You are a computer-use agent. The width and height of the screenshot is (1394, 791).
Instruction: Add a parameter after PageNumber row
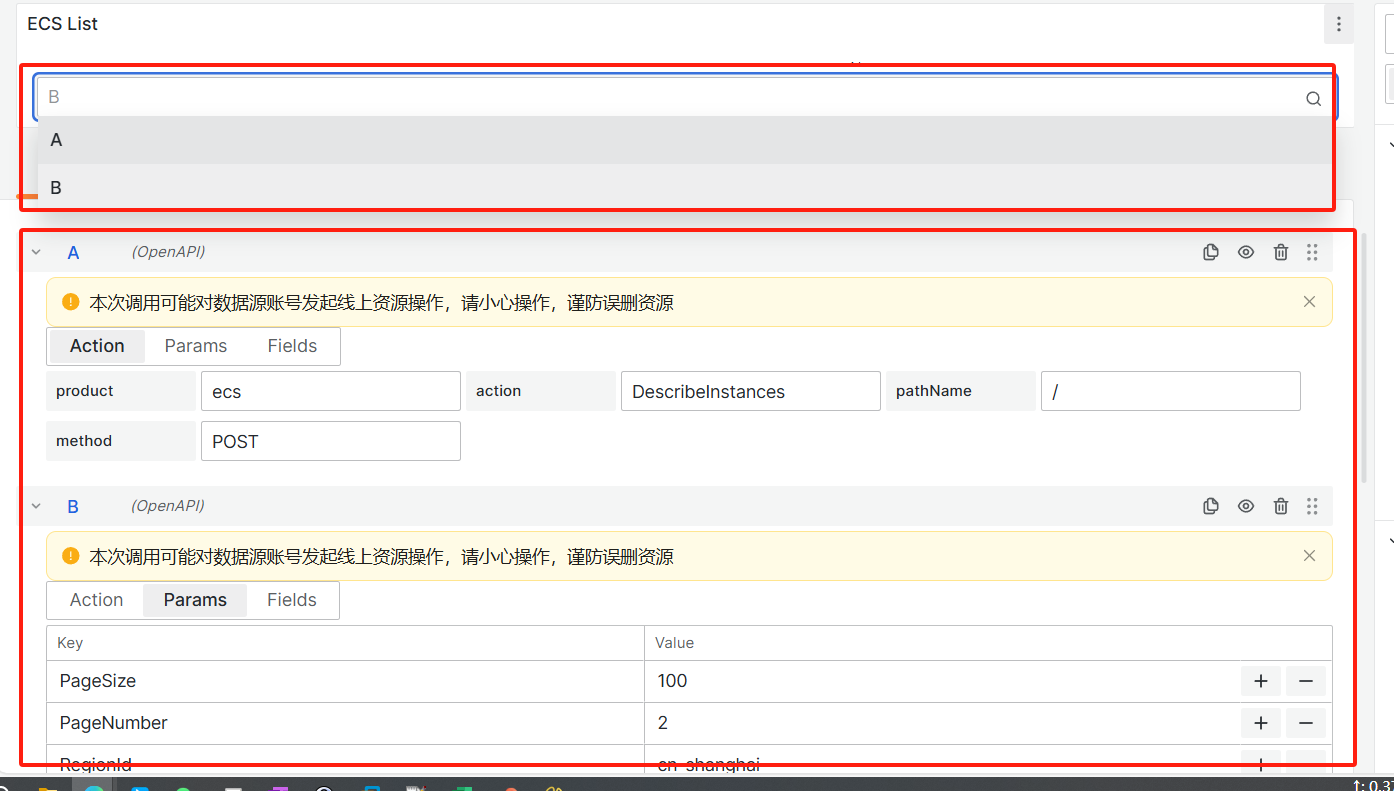(1261, 723)
